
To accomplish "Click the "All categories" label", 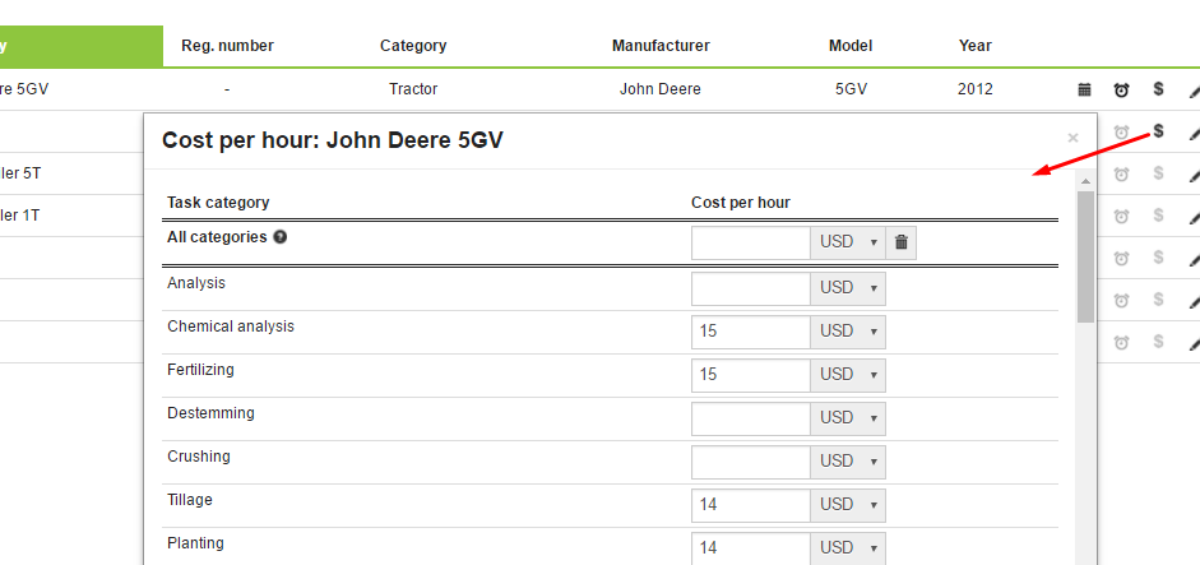I will tap(217, 237).
